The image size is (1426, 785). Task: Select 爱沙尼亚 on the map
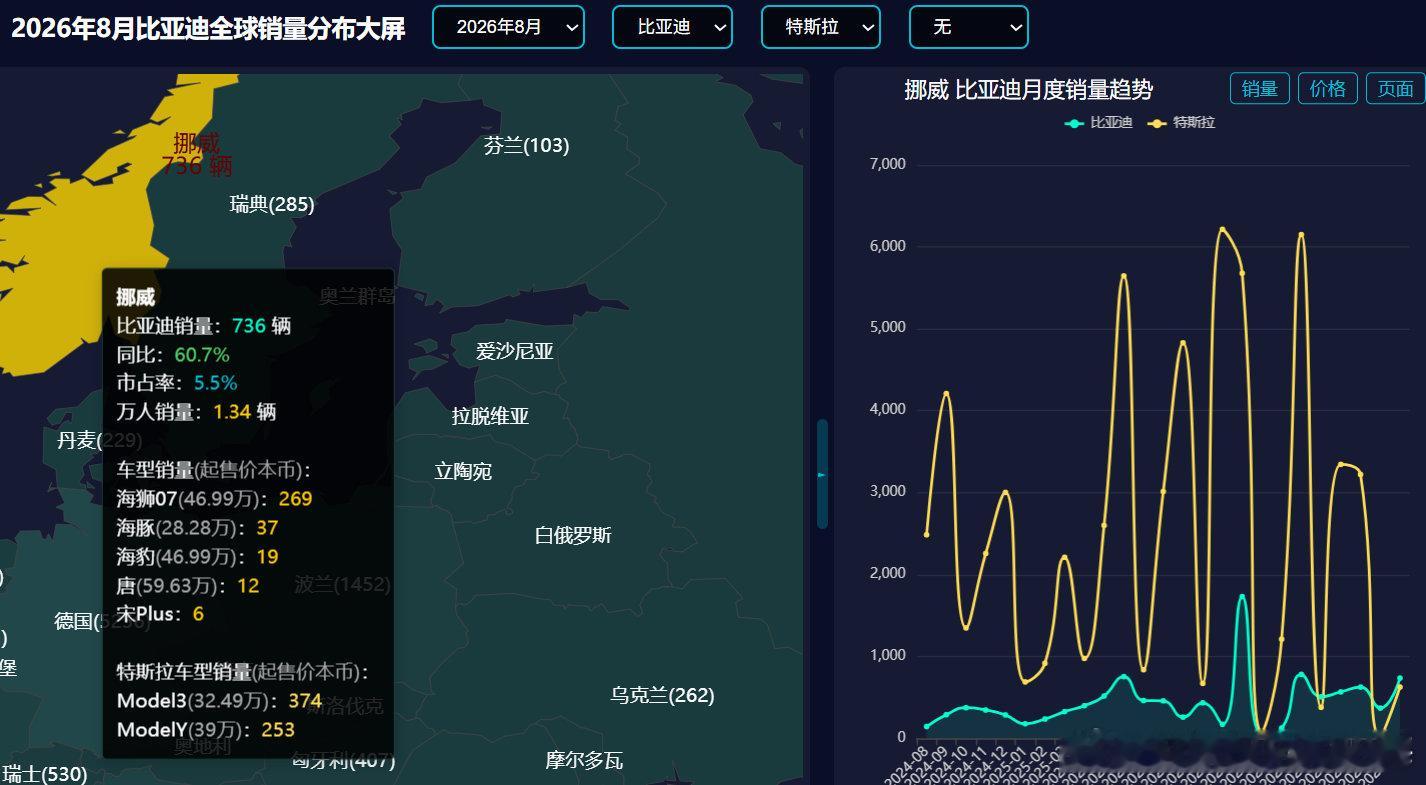[x=515, y=352]
